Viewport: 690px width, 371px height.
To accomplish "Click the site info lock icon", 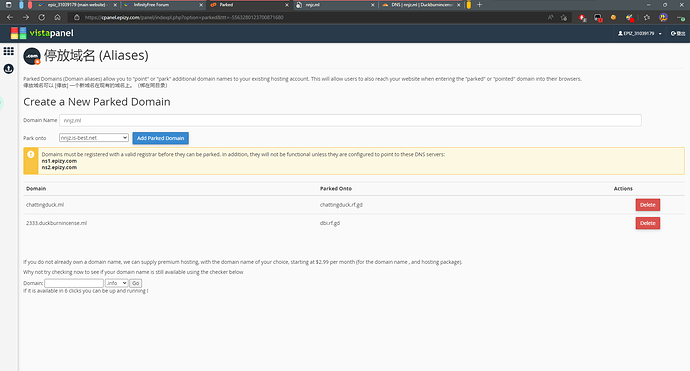I will click(77, 17).
